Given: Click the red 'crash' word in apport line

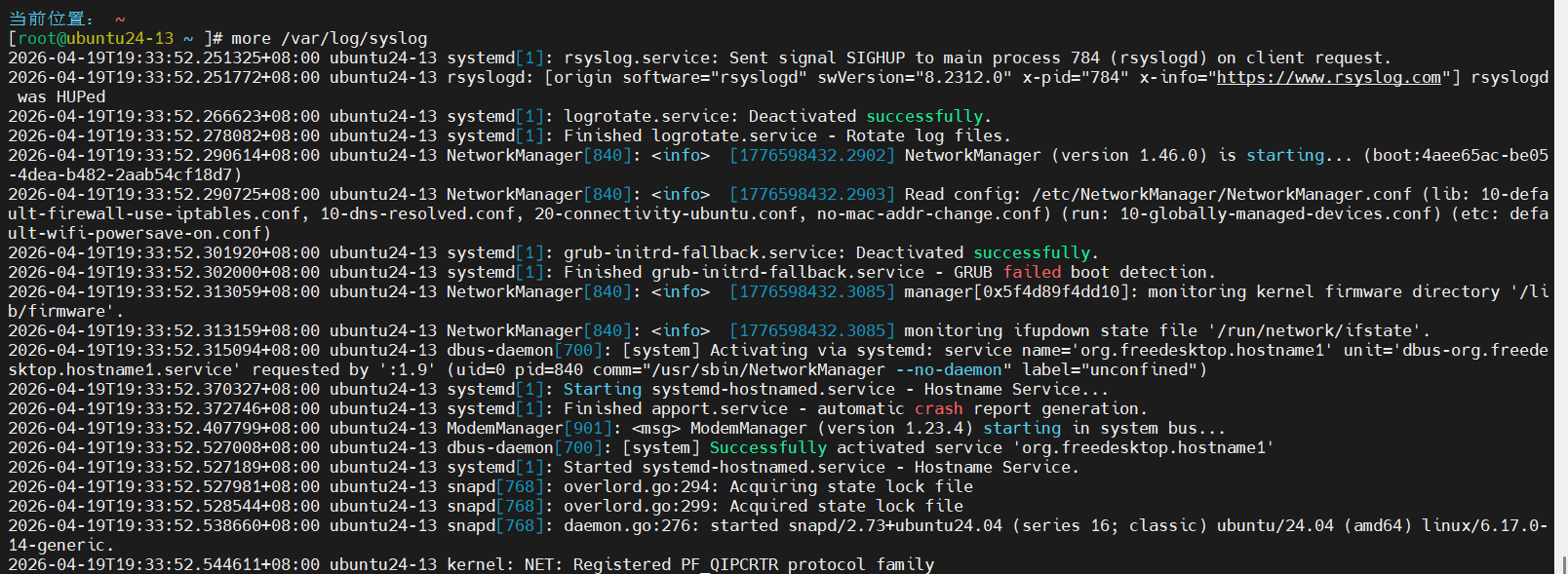Looking at the screenshot, I should pyautogui.click(x=939, y=409).
